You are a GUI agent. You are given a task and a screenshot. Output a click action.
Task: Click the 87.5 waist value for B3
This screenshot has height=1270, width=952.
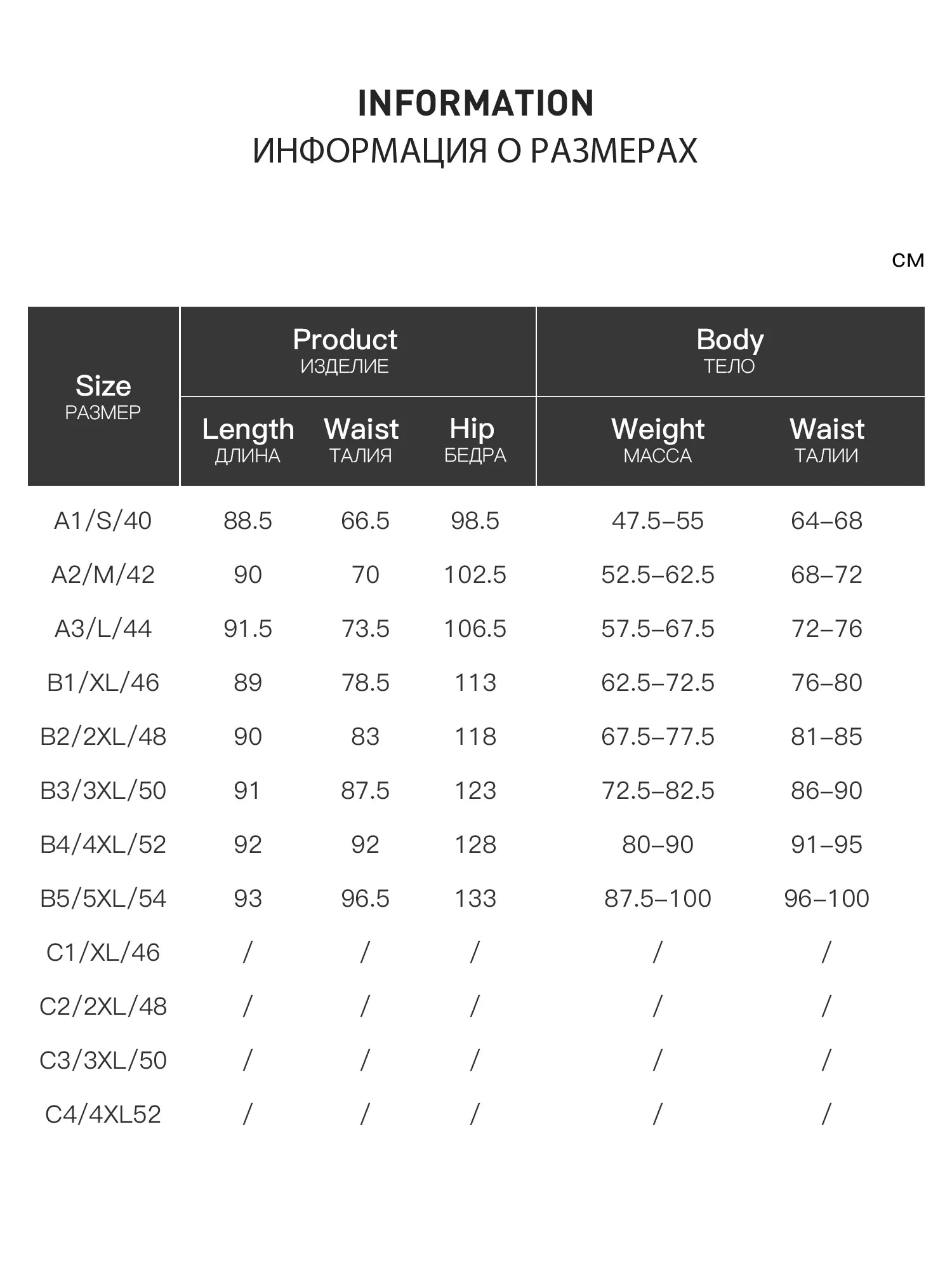(365, 791)
